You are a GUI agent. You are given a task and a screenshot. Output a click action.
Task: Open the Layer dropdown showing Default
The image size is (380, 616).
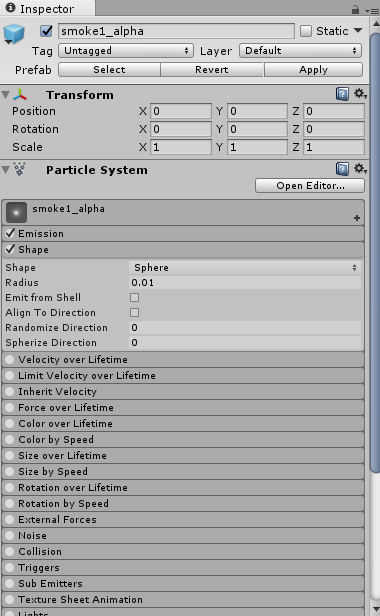300,51
